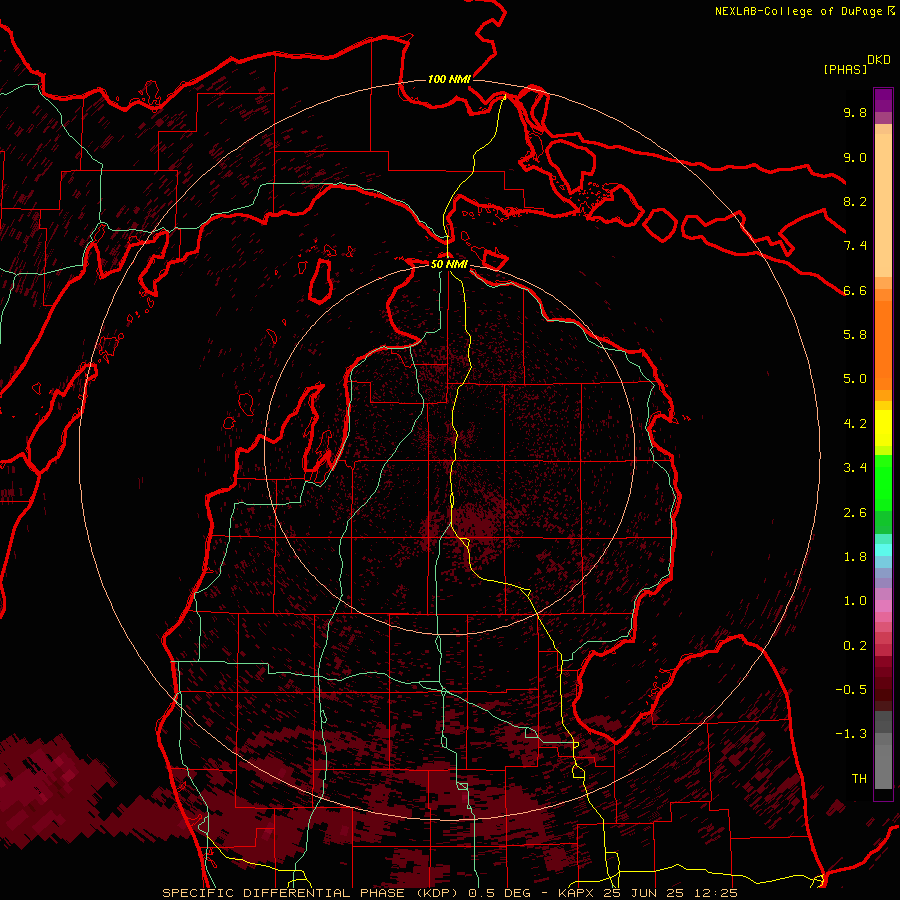The image size is (900, 900).
Task: Click the 1.0 scale value
Action: [855, 601]
